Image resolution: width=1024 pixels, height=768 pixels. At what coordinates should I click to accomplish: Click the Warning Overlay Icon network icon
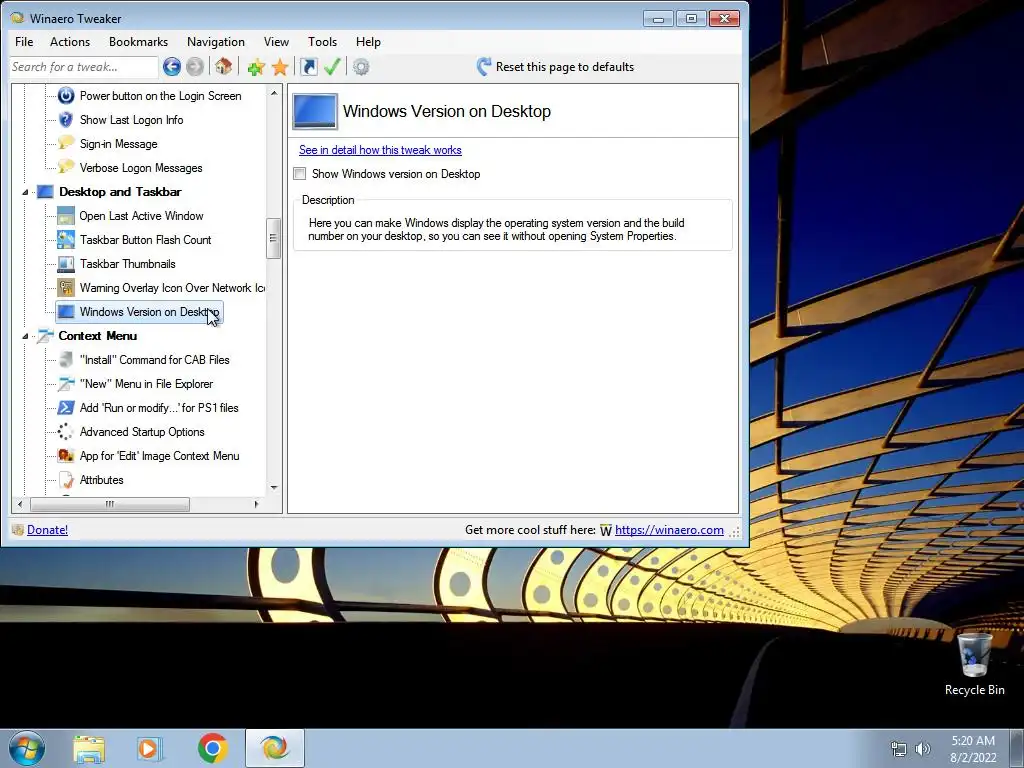point(66,288)
